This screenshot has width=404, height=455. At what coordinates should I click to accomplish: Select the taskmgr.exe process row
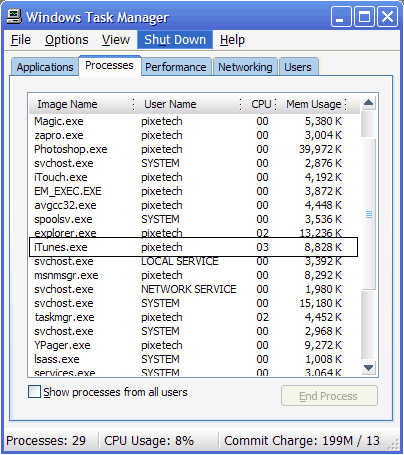click(193, 317)
